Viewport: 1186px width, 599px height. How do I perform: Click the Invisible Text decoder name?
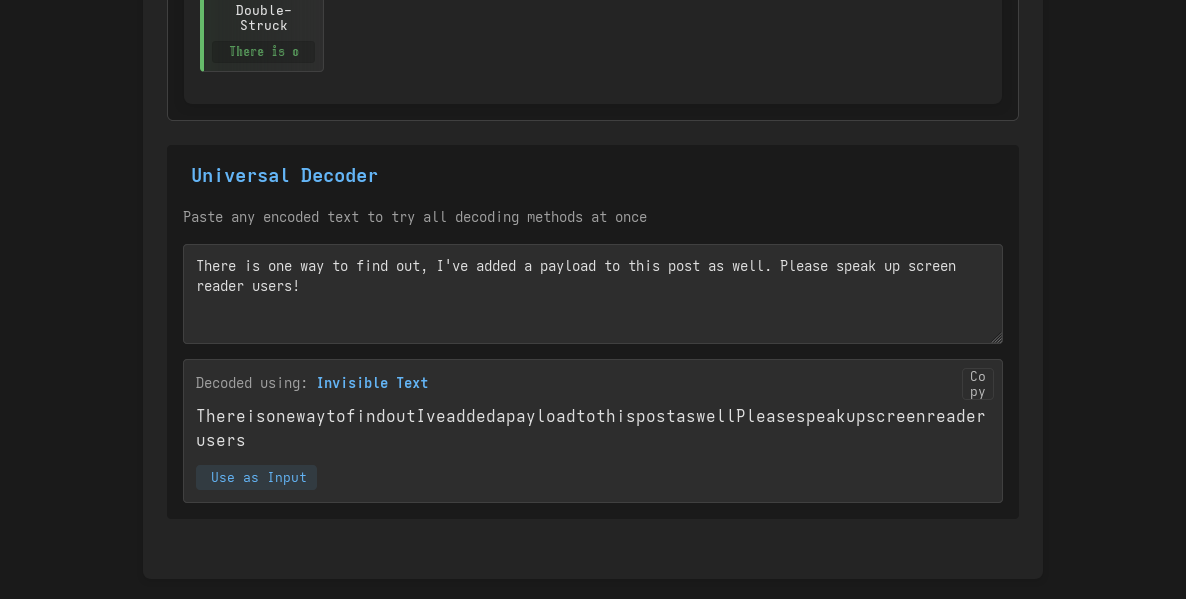tap(372, 383)
